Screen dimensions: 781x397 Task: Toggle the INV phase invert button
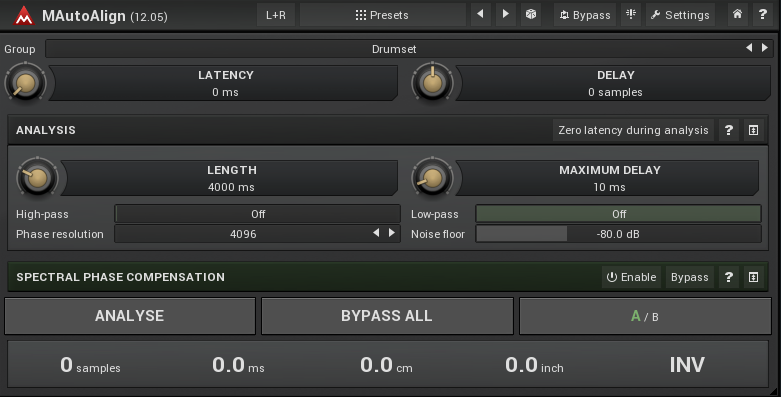pos(687,365)
